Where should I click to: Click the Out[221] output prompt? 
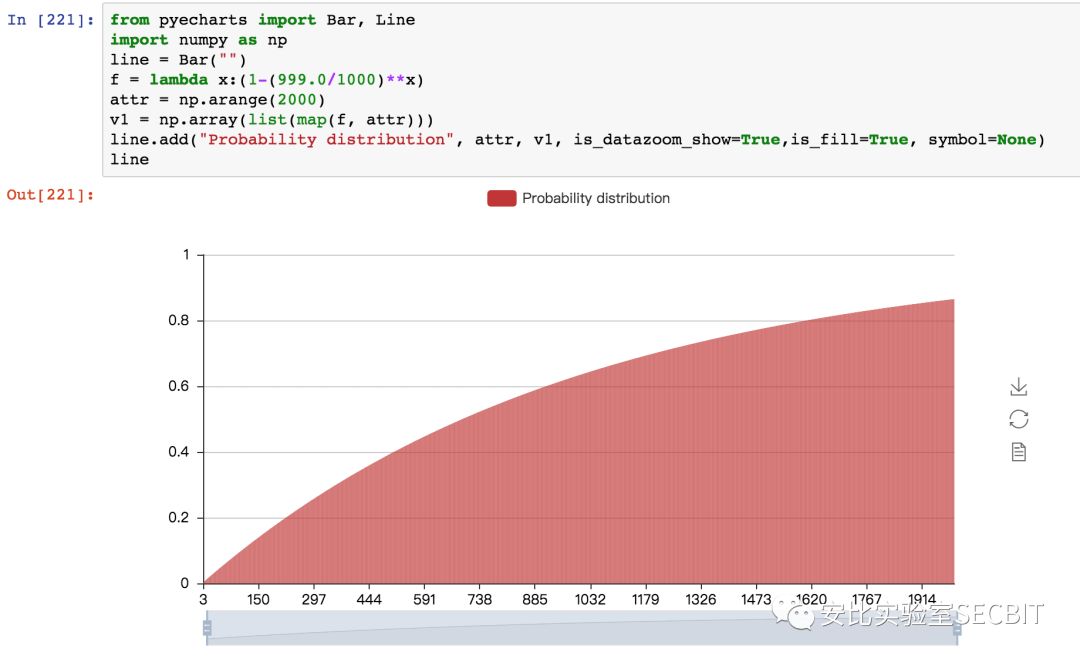50,195
